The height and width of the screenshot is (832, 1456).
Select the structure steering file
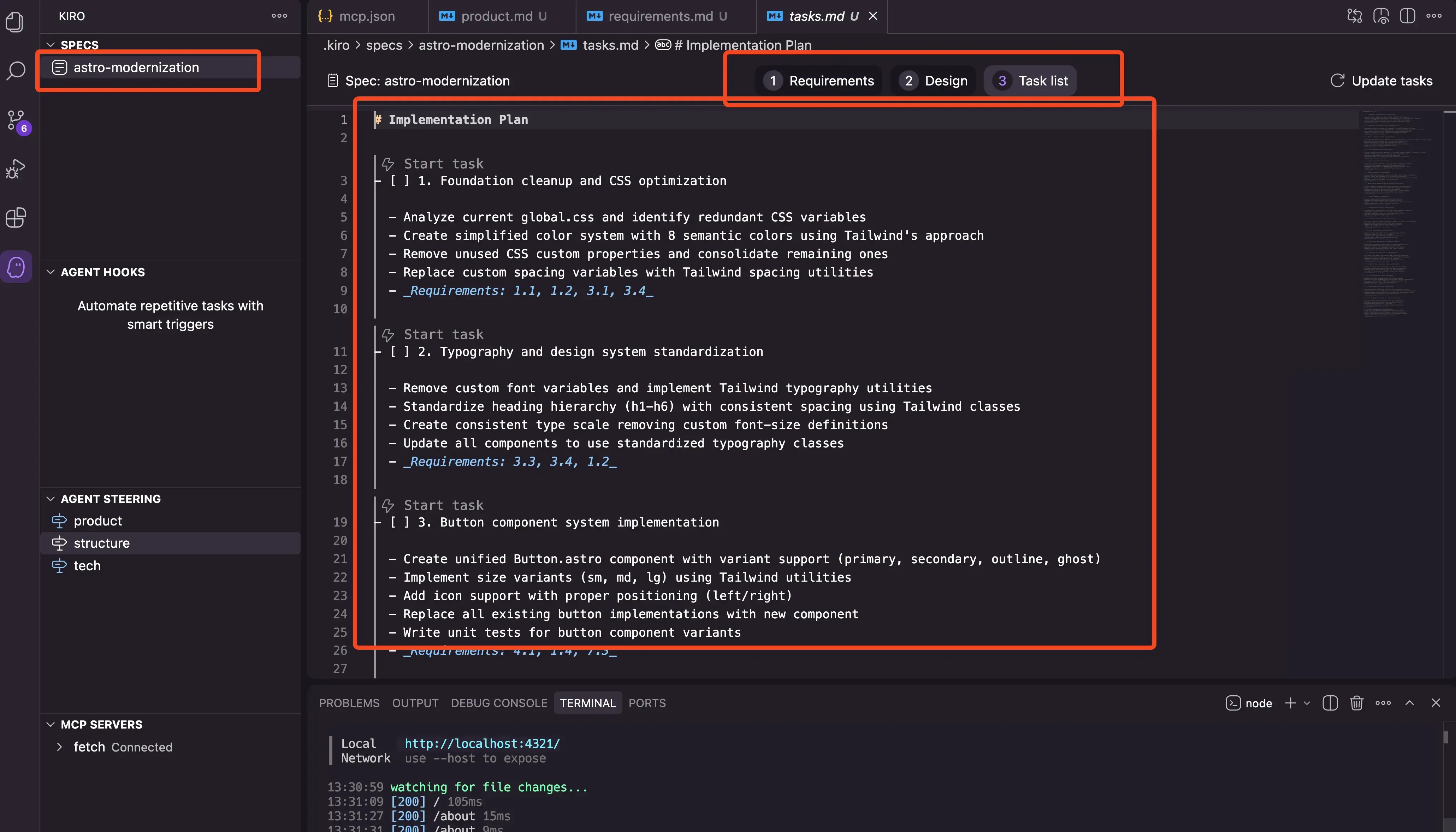click(x=101, y=543)
